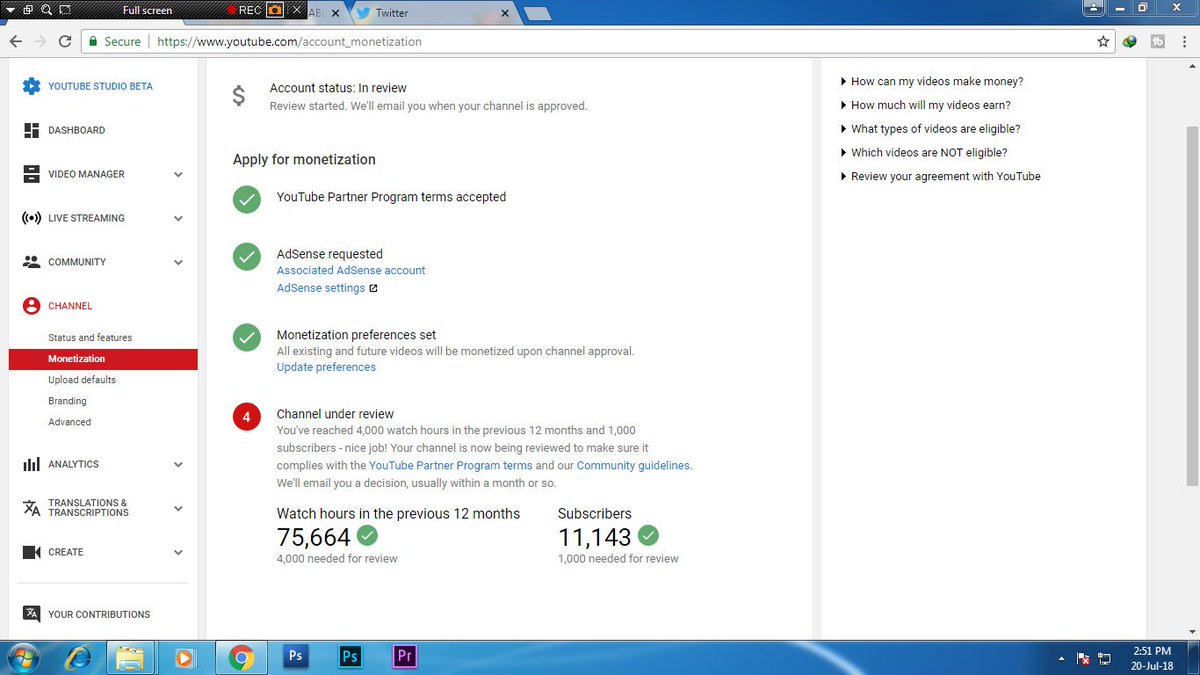Click the YouTube Studio Beta gear icon
The height and width of the screenshot is (675, 1200).
(31, 86)
